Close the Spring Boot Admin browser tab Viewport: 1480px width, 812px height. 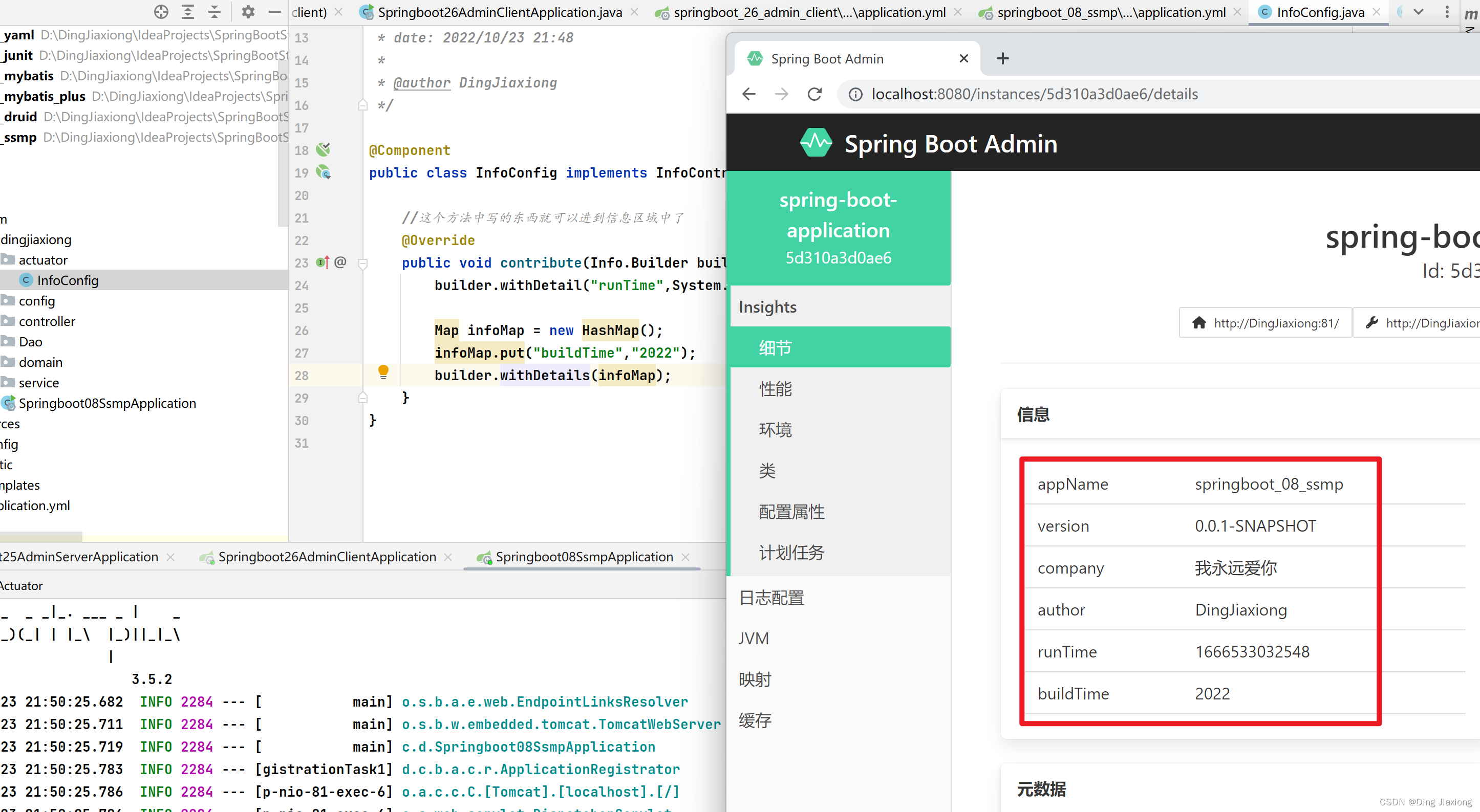(x=964, y=58)
